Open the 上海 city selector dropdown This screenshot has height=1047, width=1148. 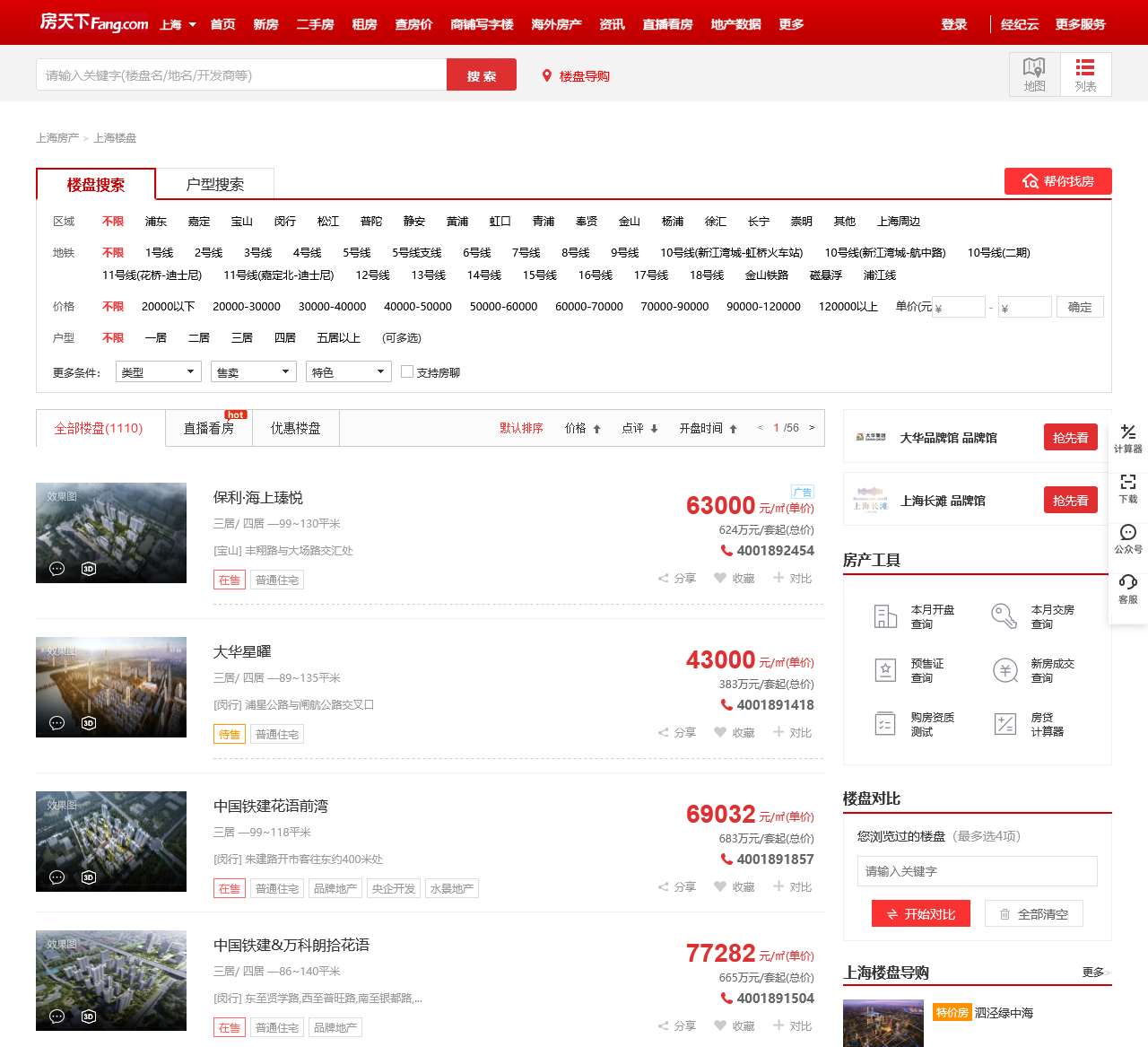tap(178, 24)
